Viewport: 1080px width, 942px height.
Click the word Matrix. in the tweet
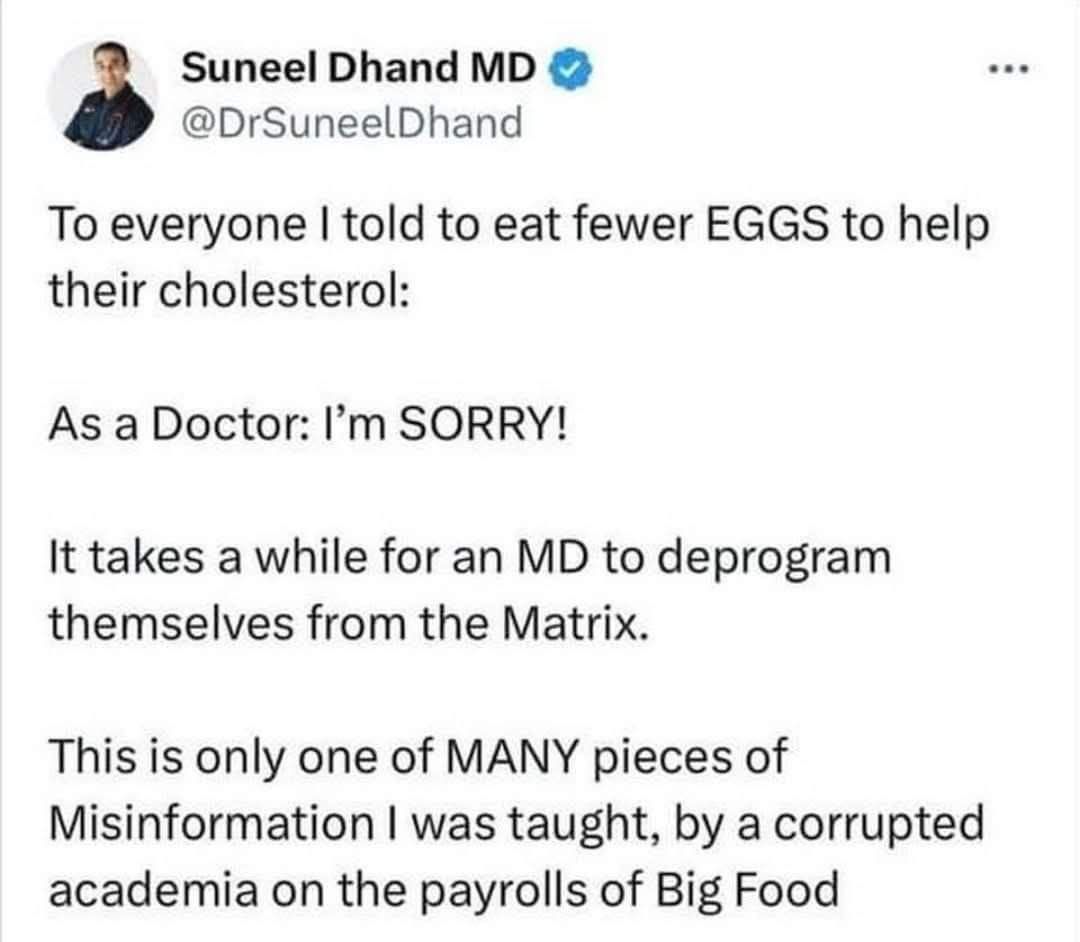point(577,624)
